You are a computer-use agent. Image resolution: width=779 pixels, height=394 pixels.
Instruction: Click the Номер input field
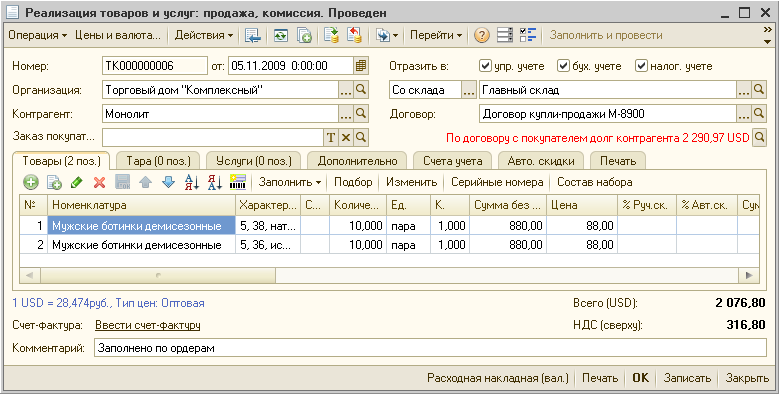click(x=155, y=66)
